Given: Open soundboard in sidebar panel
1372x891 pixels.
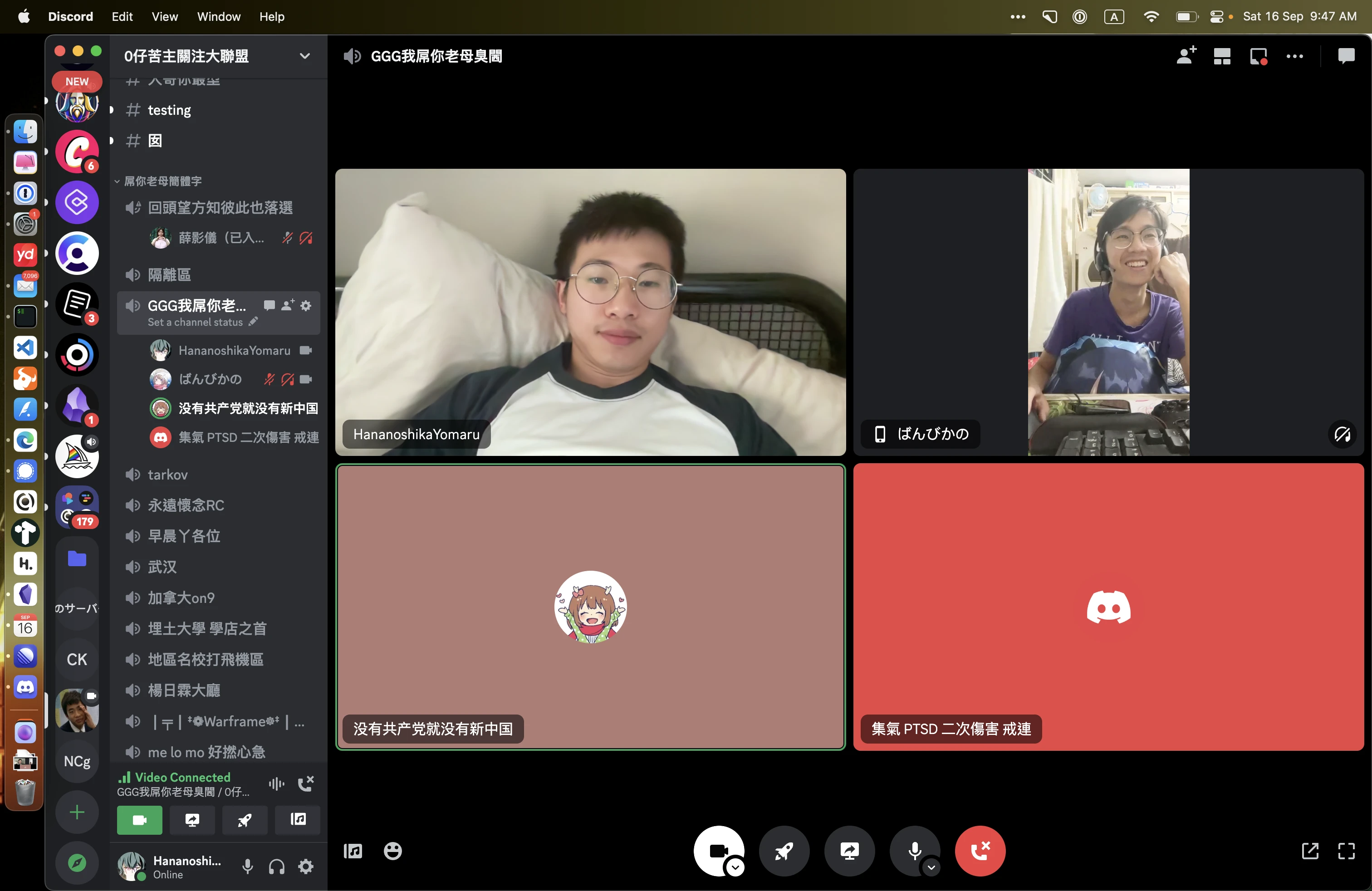Looking at the screenshot, I should (298, 819).
